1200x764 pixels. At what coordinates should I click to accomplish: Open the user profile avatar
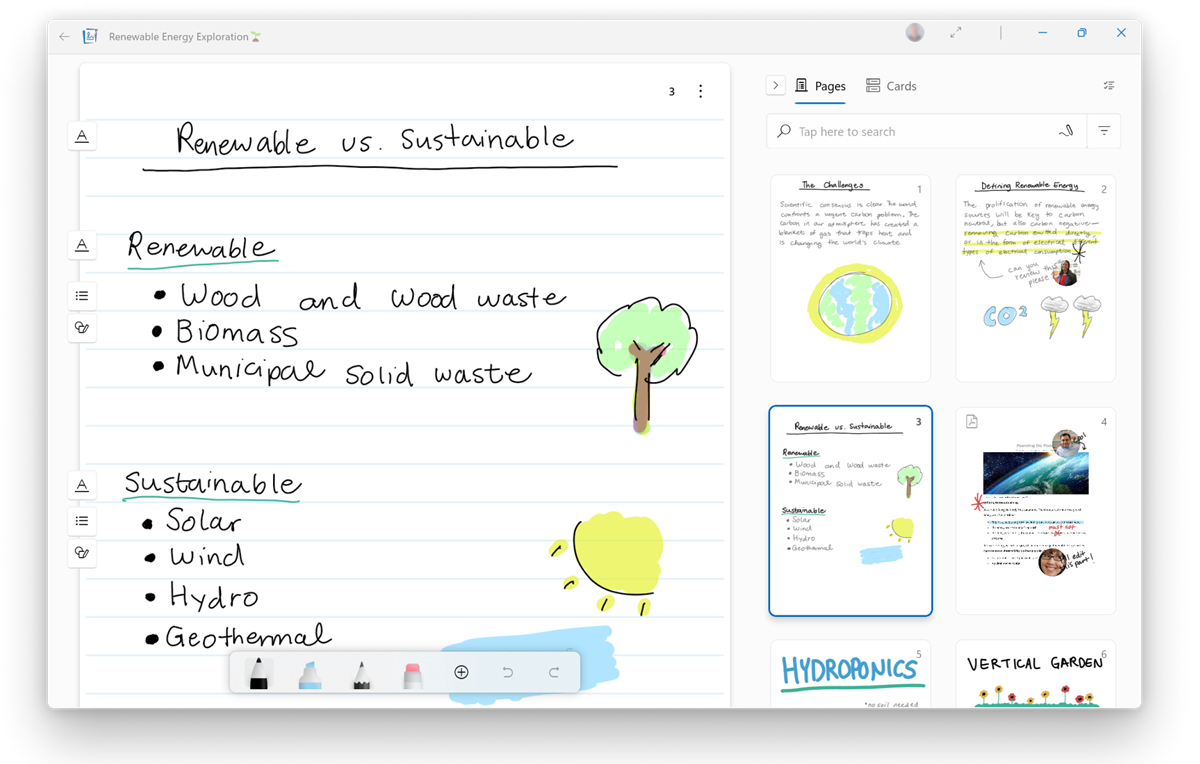click(915, 33)
